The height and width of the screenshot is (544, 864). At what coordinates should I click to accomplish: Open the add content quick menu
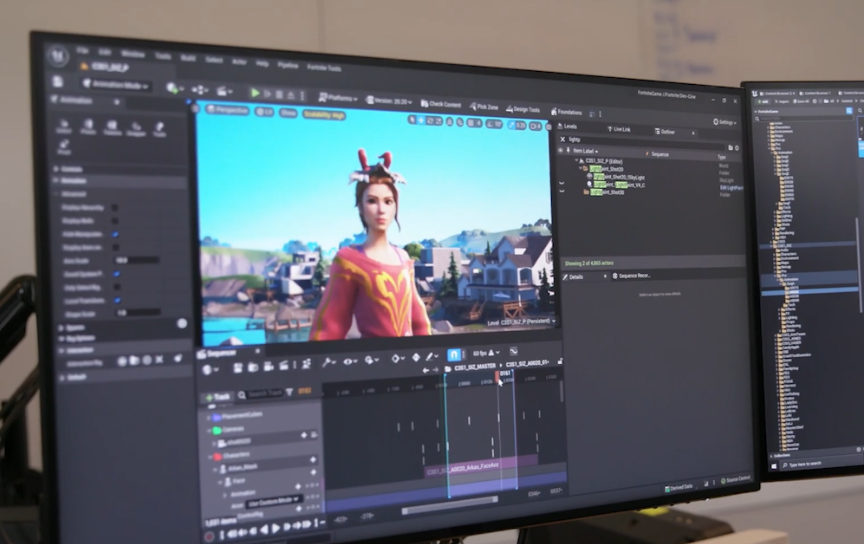[175, 88]
